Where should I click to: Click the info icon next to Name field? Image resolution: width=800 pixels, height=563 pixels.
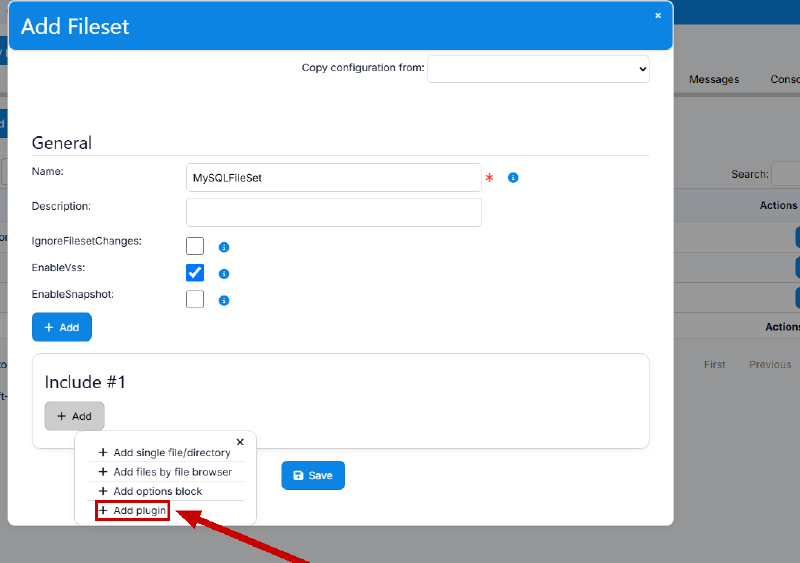513,178
